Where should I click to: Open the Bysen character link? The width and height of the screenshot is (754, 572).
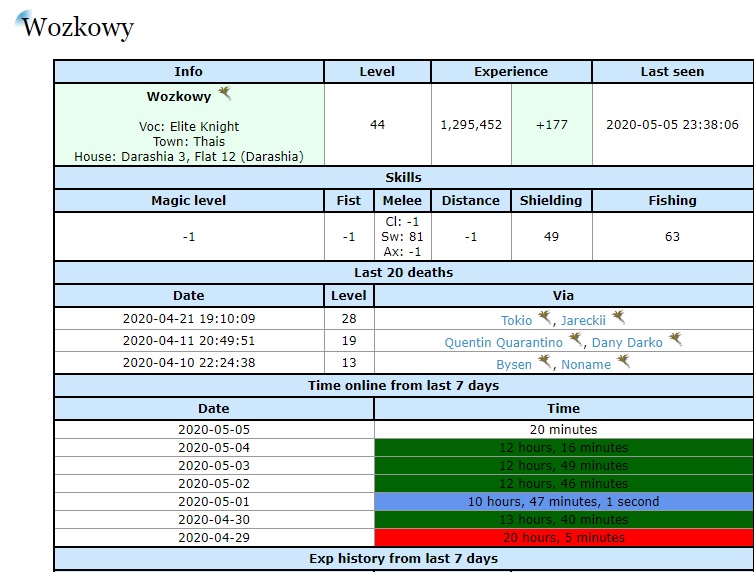pos(514,365)
